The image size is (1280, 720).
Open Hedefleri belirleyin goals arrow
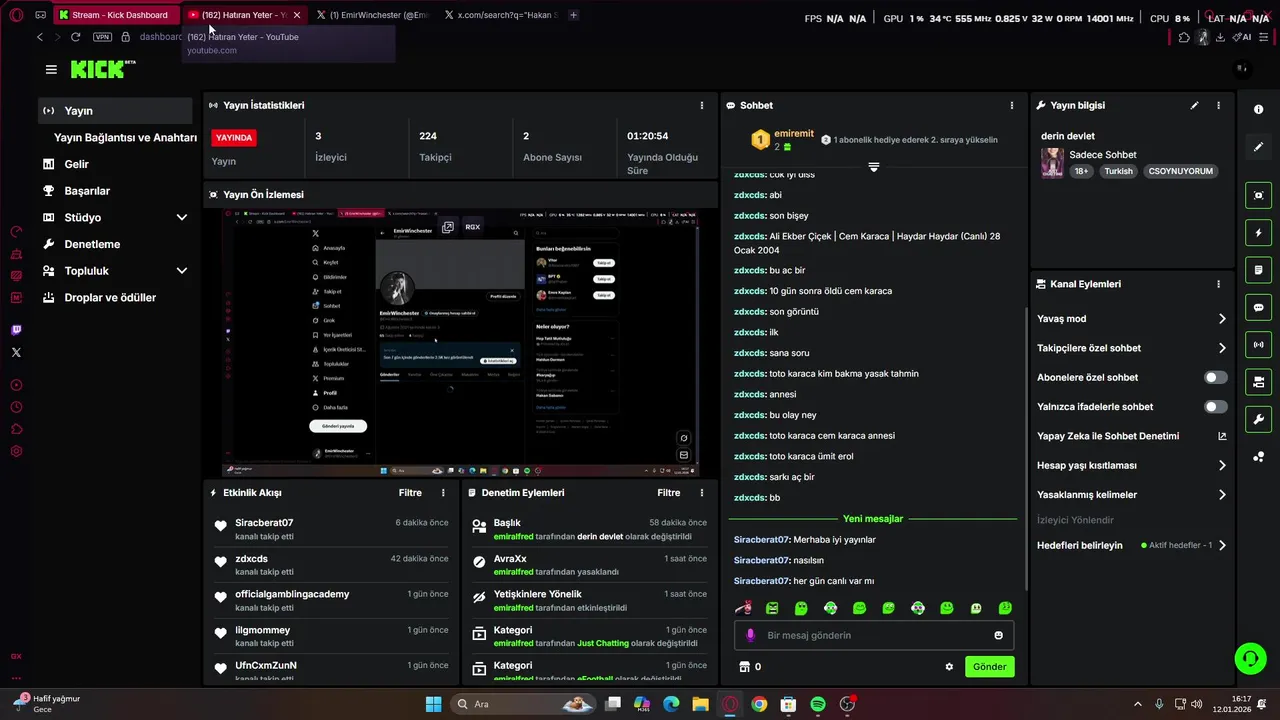(1222, 546)
